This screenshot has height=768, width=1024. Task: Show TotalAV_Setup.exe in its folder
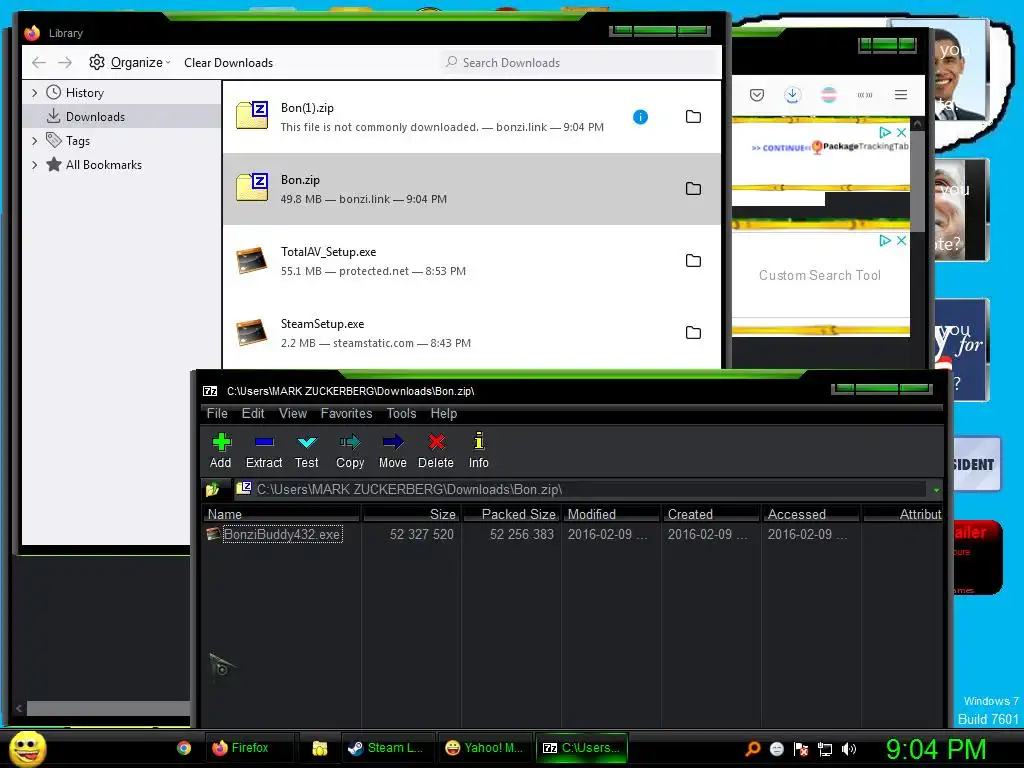pyautogui.click(x=693, y=261)
